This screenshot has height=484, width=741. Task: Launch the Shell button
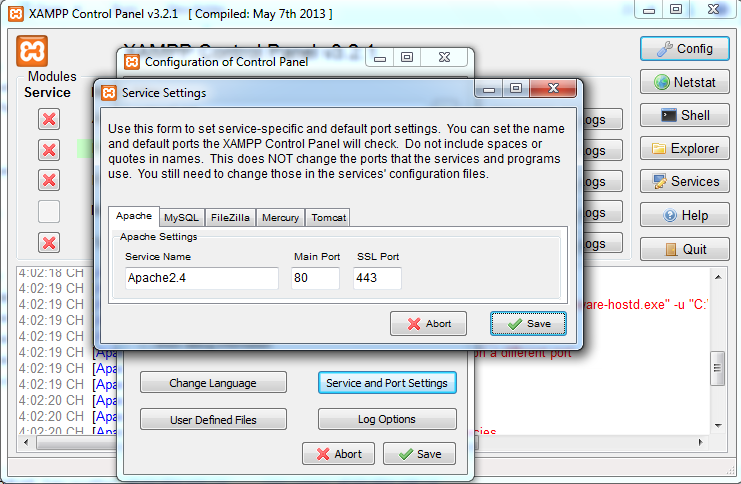point(684,115)
